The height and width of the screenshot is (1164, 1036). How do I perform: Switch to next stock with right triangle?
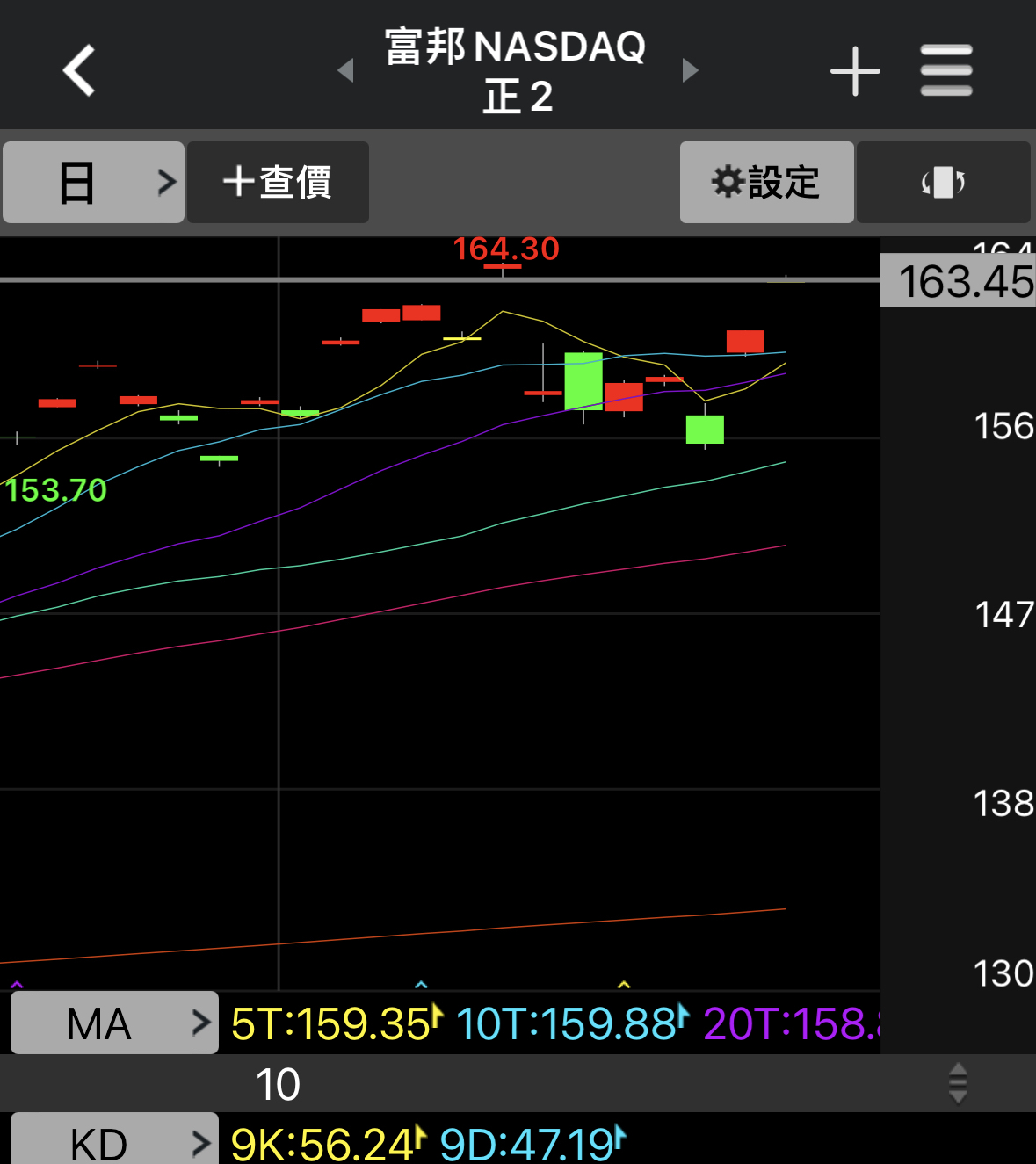(691, 70)
